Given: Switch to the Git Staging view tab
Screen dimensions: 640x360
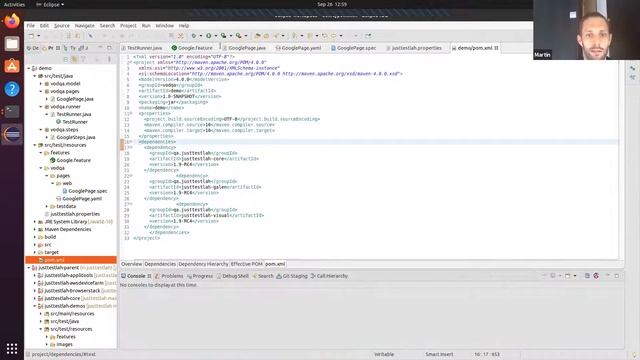Looking at the screenshot, I should pyautogui.click(x=292, y=276).
